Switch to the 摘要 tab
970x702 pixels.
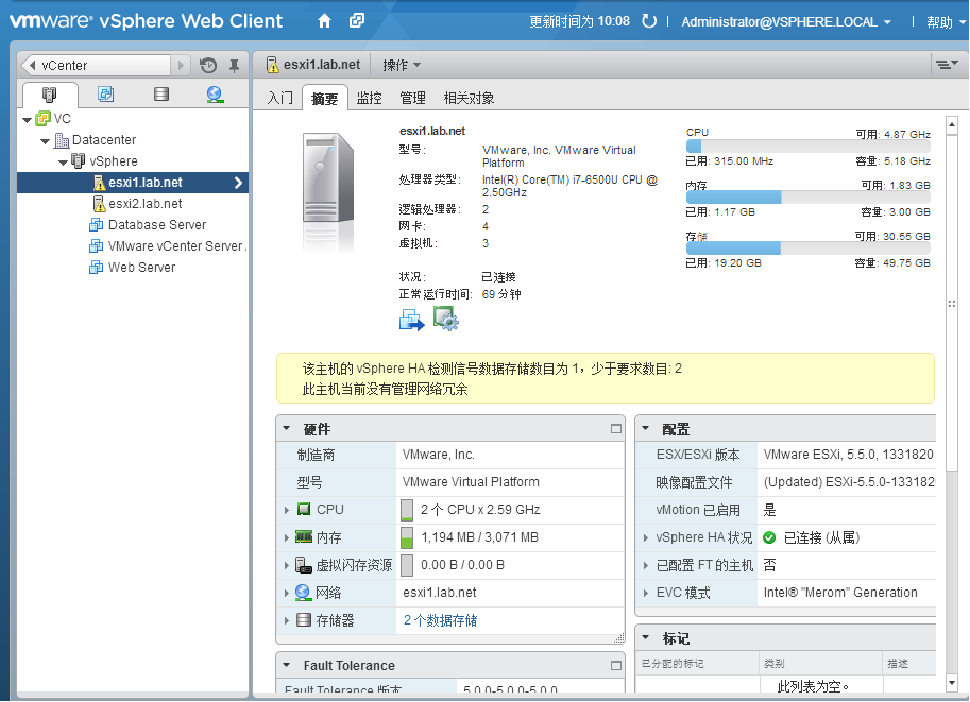(x=325, y=98)
